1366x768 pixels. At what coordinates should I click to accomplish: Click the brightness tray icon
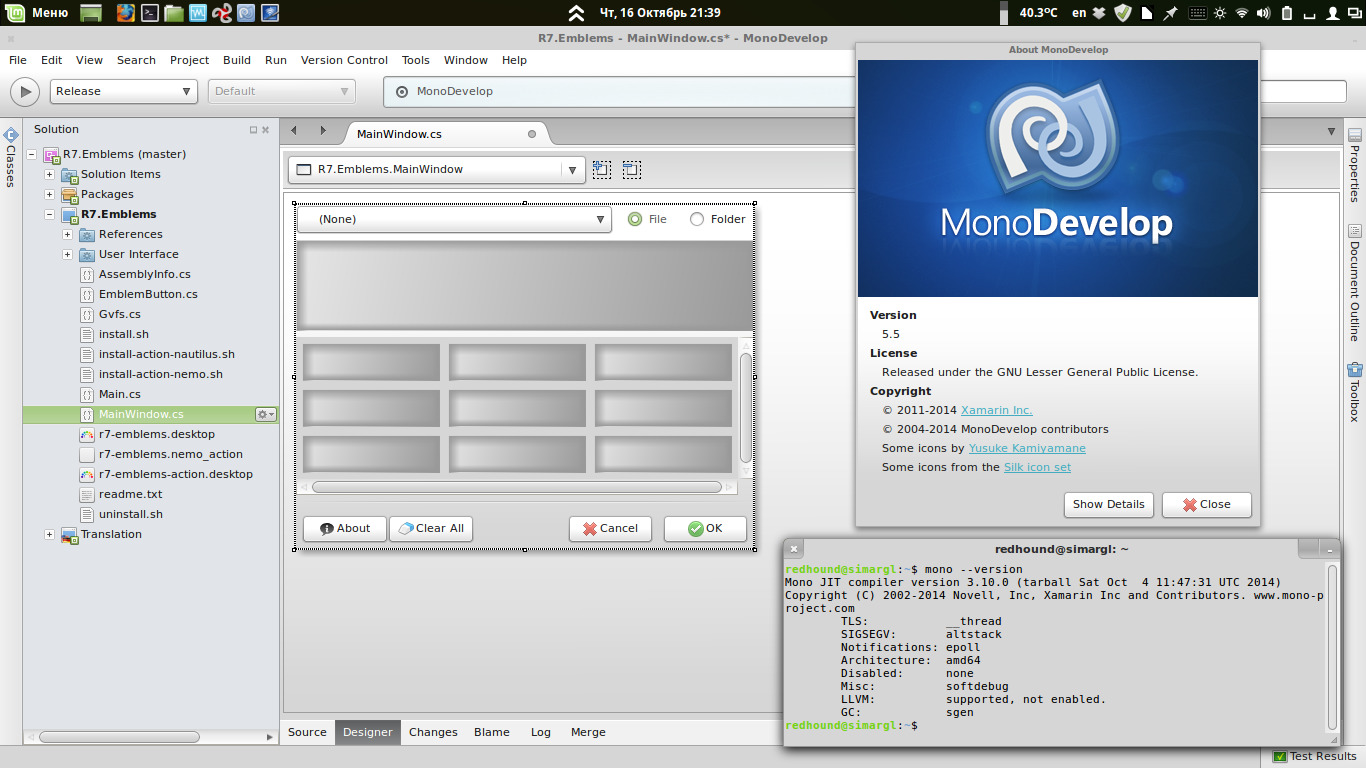coord(1219,13)
